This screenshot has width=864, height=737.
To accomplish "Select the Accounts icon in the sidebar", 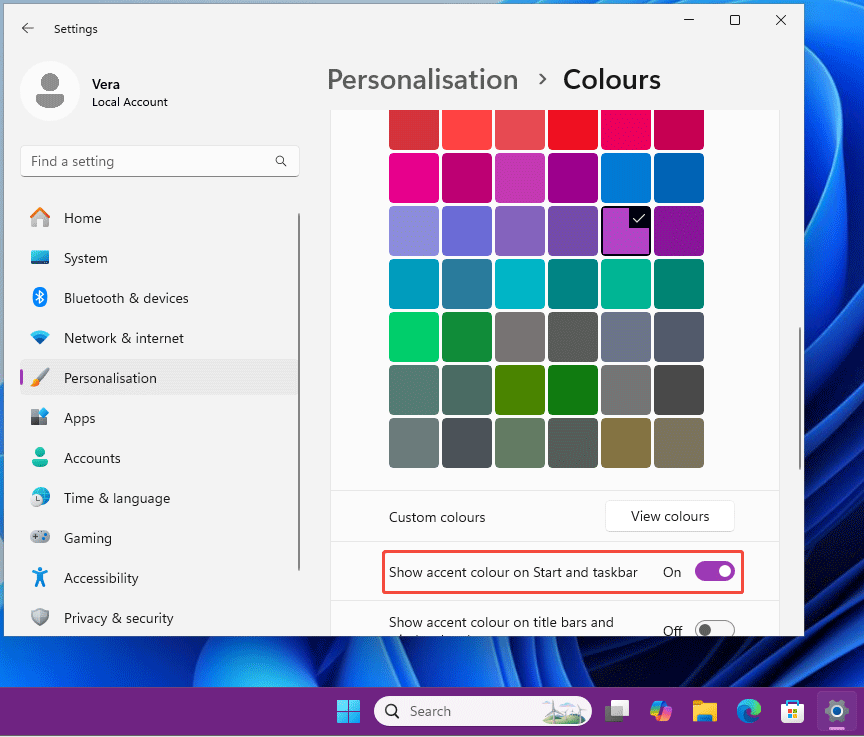I will click(40, 458).
